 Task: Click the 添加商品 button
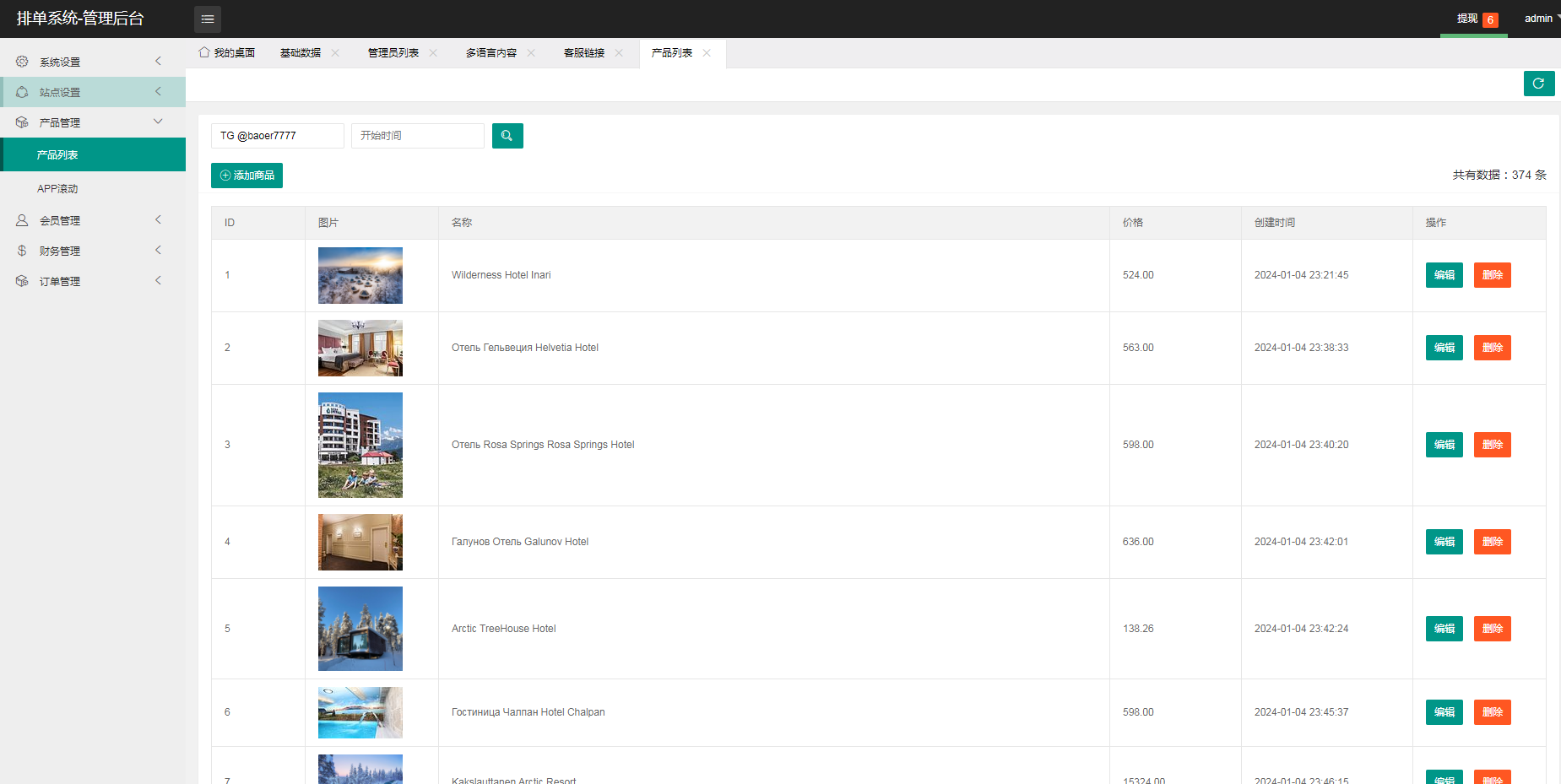click(247, 176)
